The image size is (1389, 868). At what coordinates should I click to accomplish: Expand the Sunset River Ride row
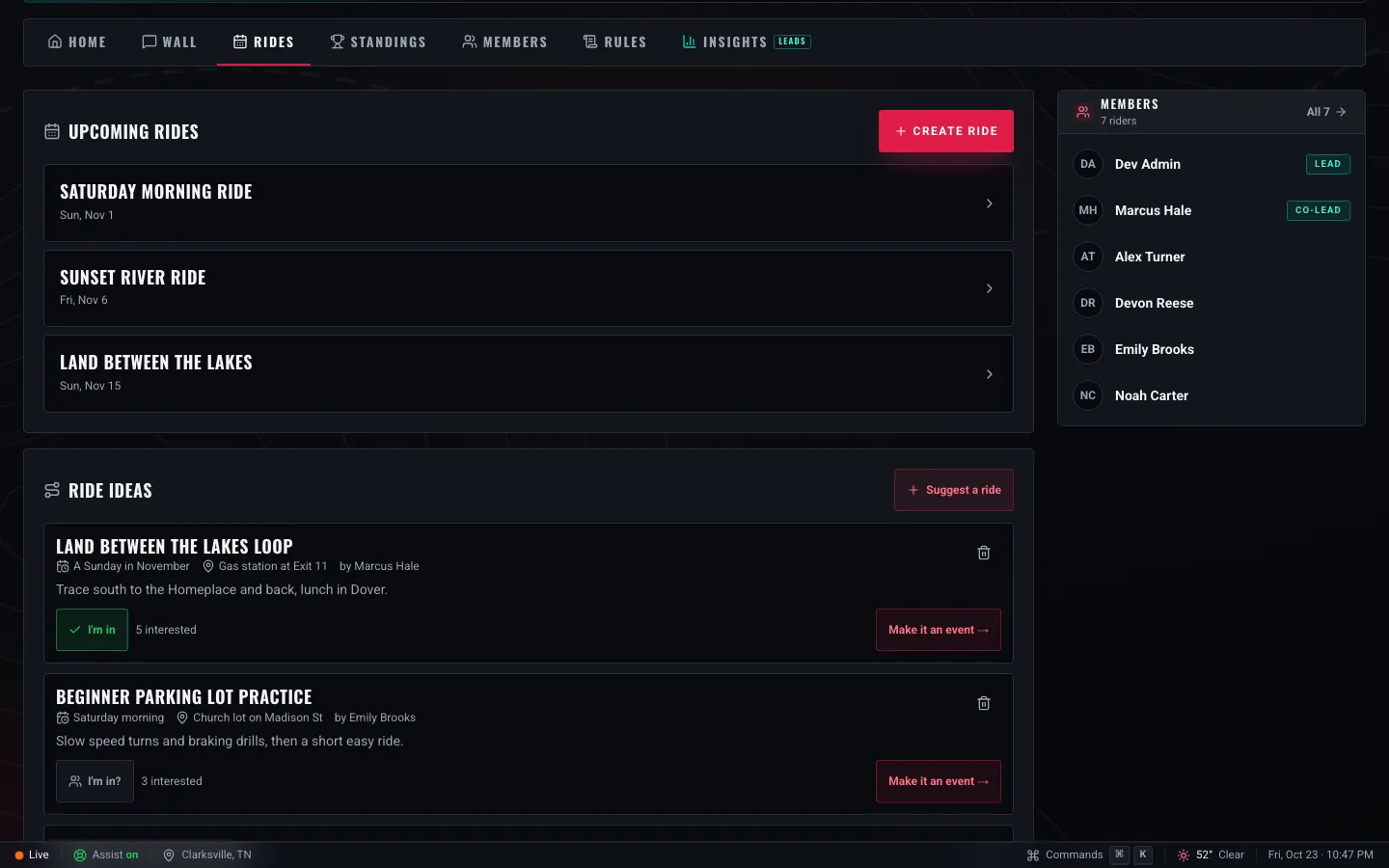coord(529,288)
